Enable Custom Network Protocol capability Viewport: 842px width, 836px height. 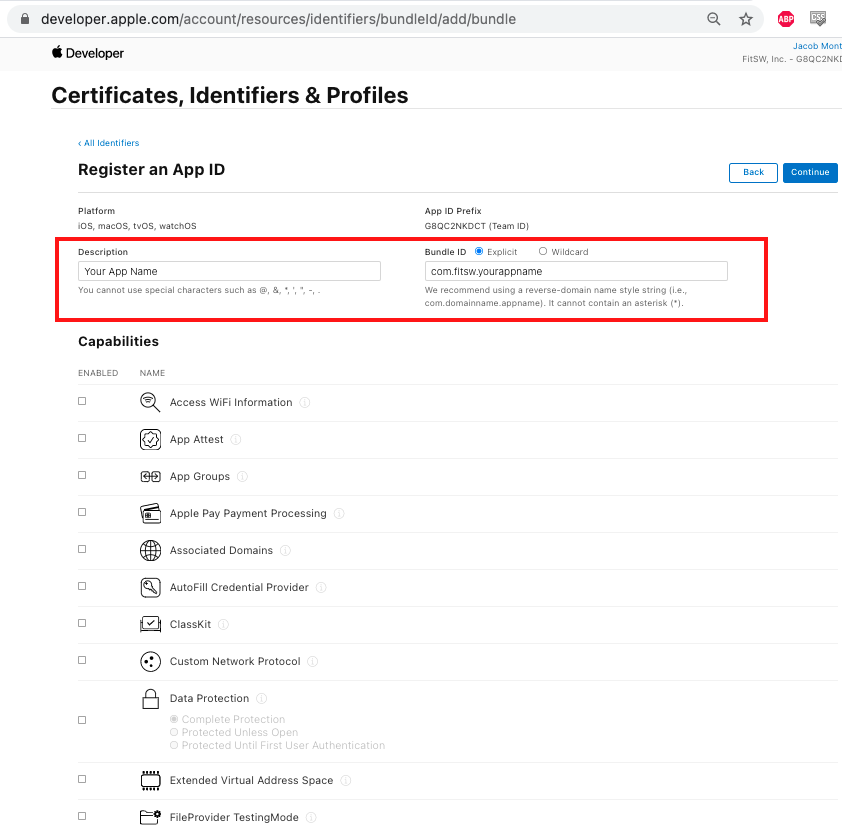coord(82,660)
